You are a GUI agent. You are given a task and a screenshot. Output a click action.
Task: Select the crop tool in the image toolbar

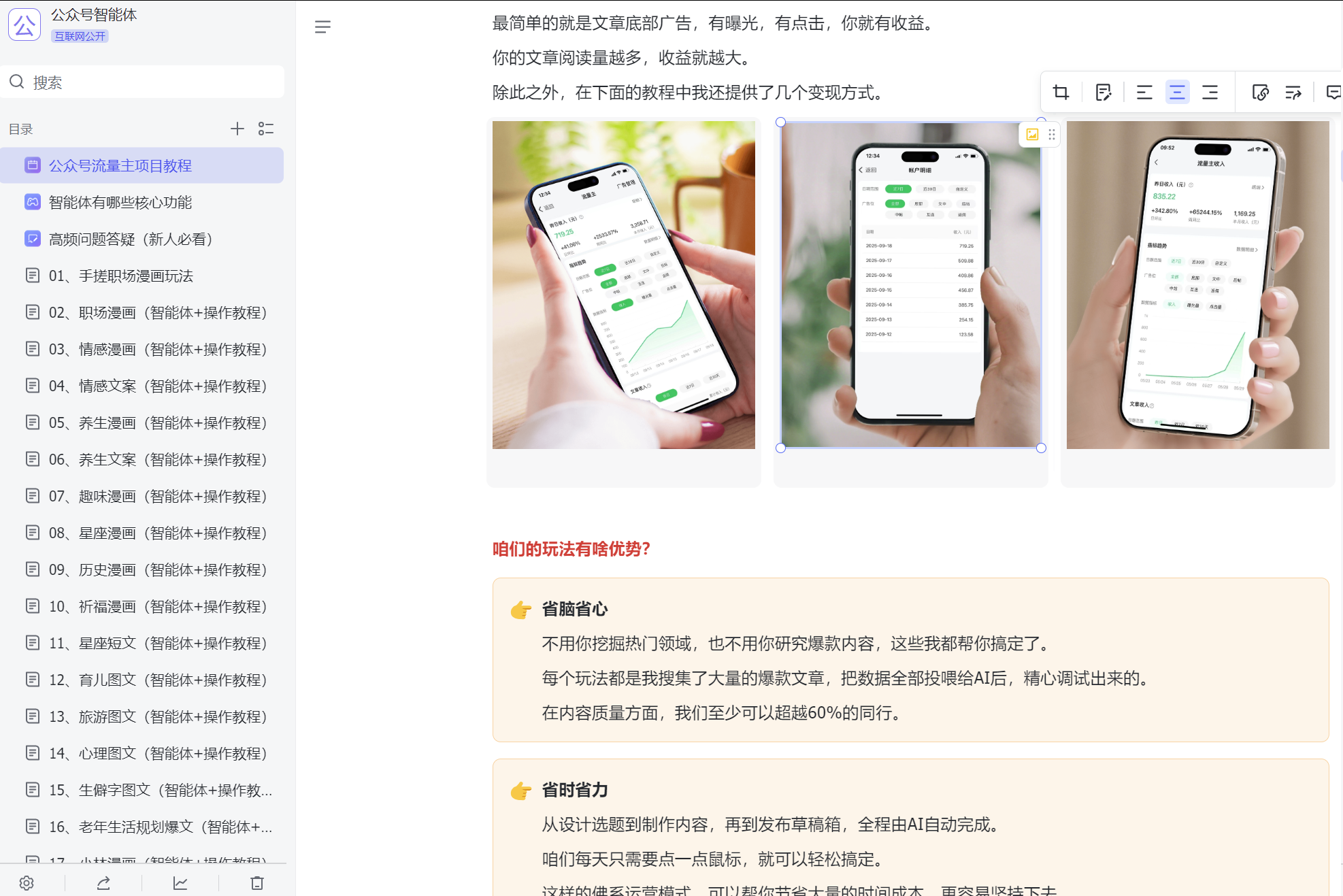tap(1061, 92)
